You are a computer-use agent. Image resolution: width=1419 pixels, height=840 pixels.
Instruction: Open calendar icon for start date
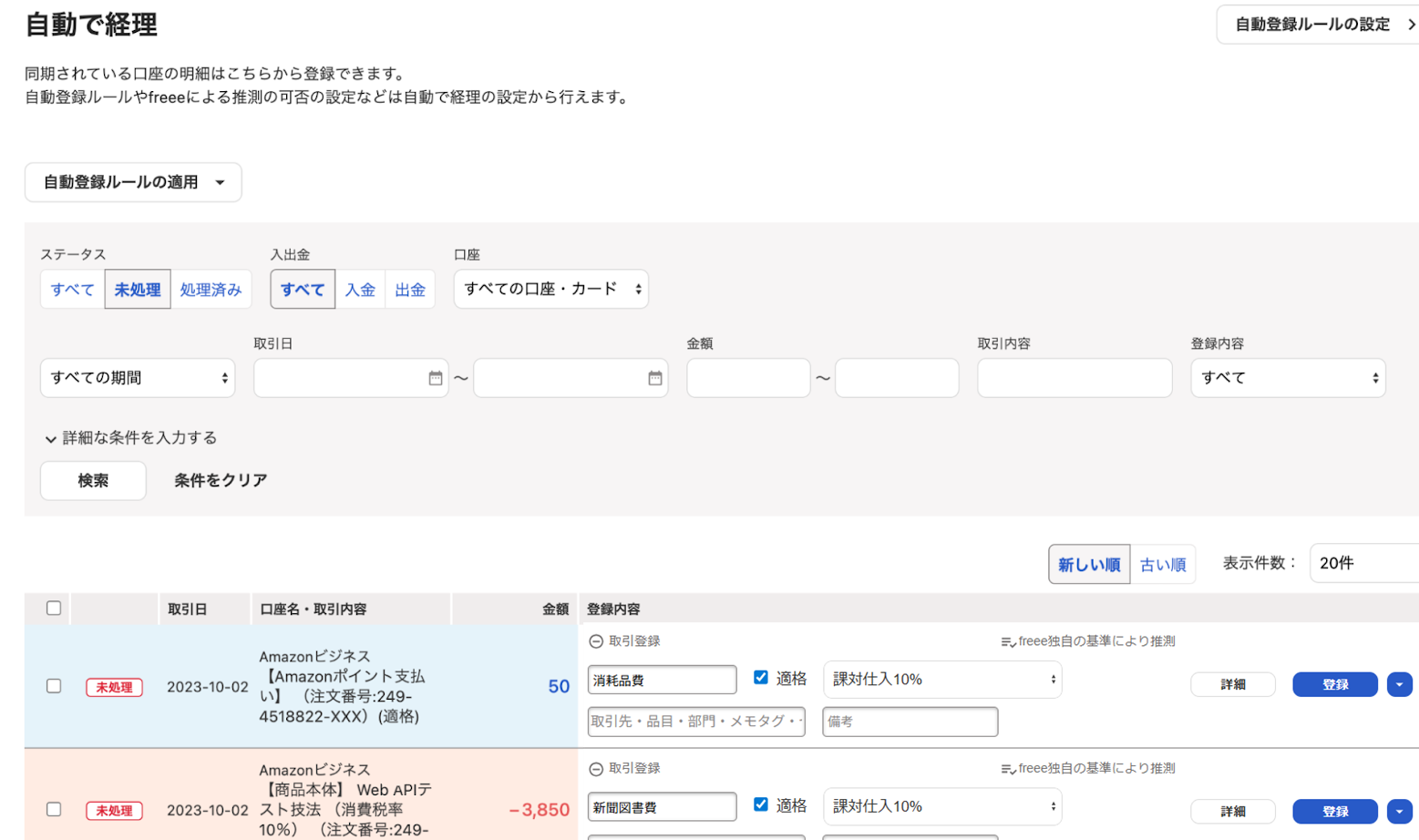coord(436,378)
